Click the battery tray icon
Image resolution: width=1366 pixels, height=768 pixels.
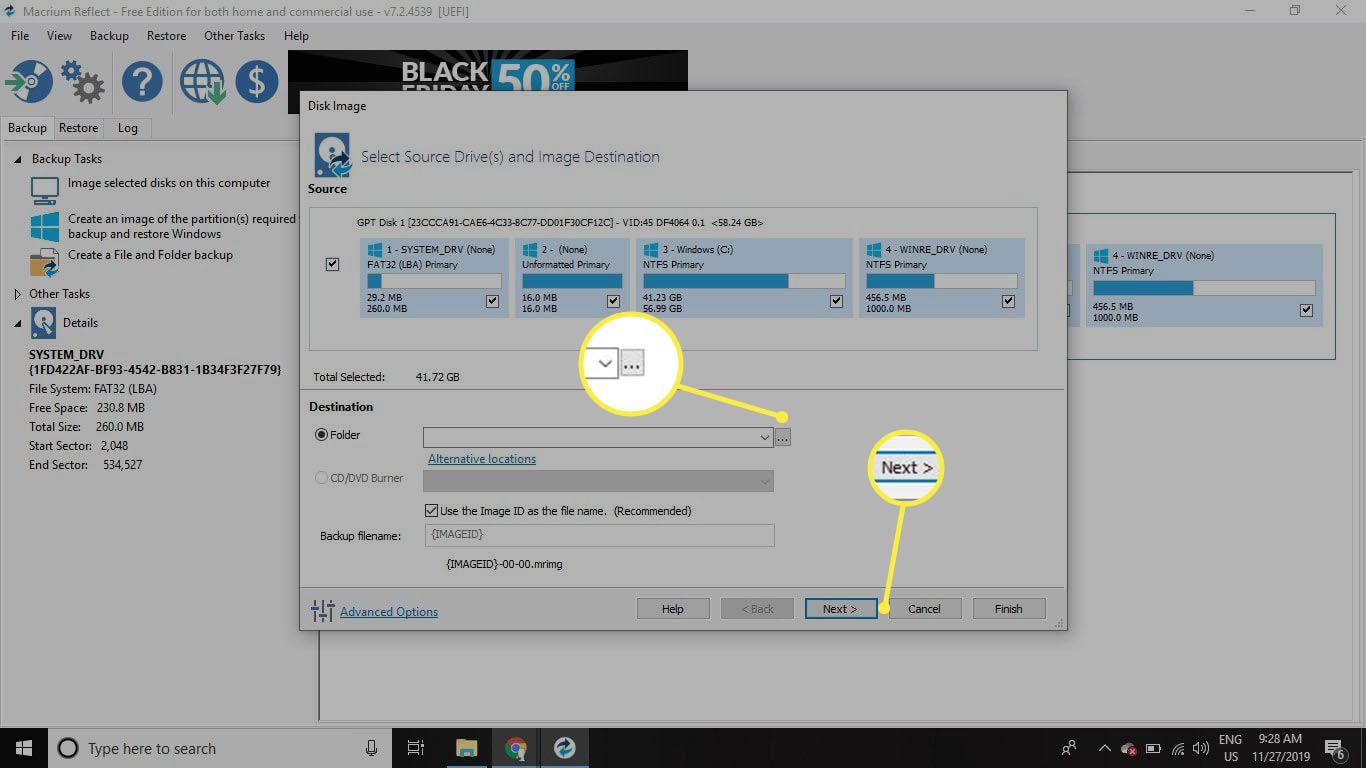[x=1153, y=748]
